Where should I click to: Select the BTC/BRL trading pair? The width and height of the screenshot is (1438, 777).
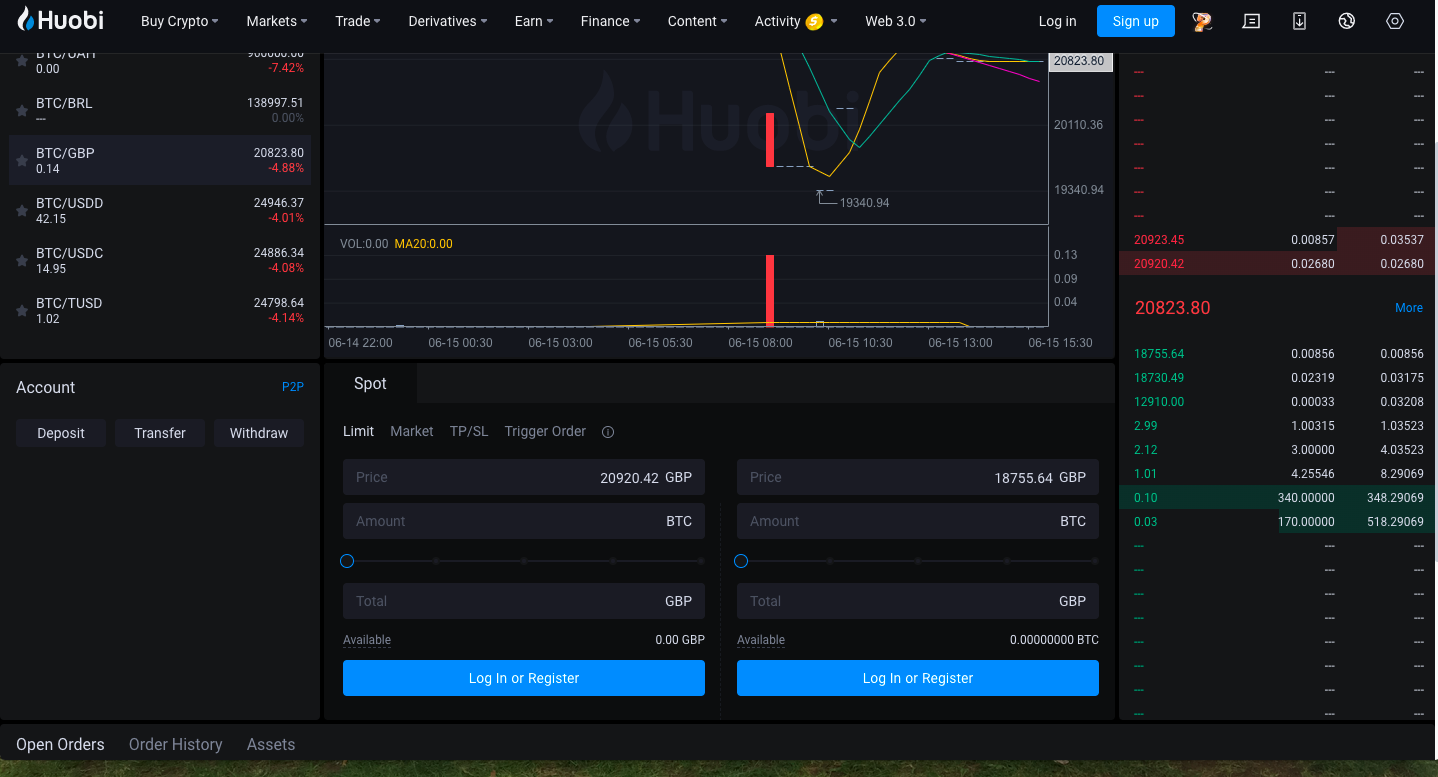tap(160, 110)
